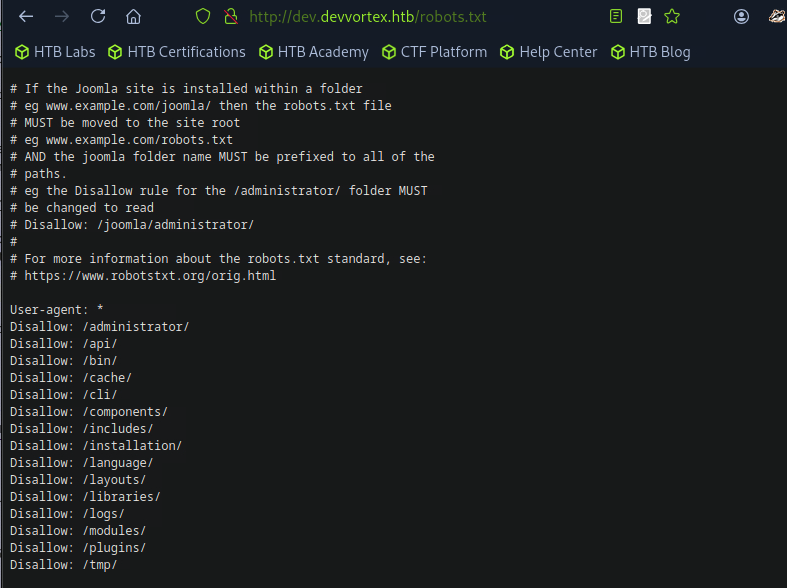
Task: Open the CTF Platform bookmark
Action: pos(434,52)
